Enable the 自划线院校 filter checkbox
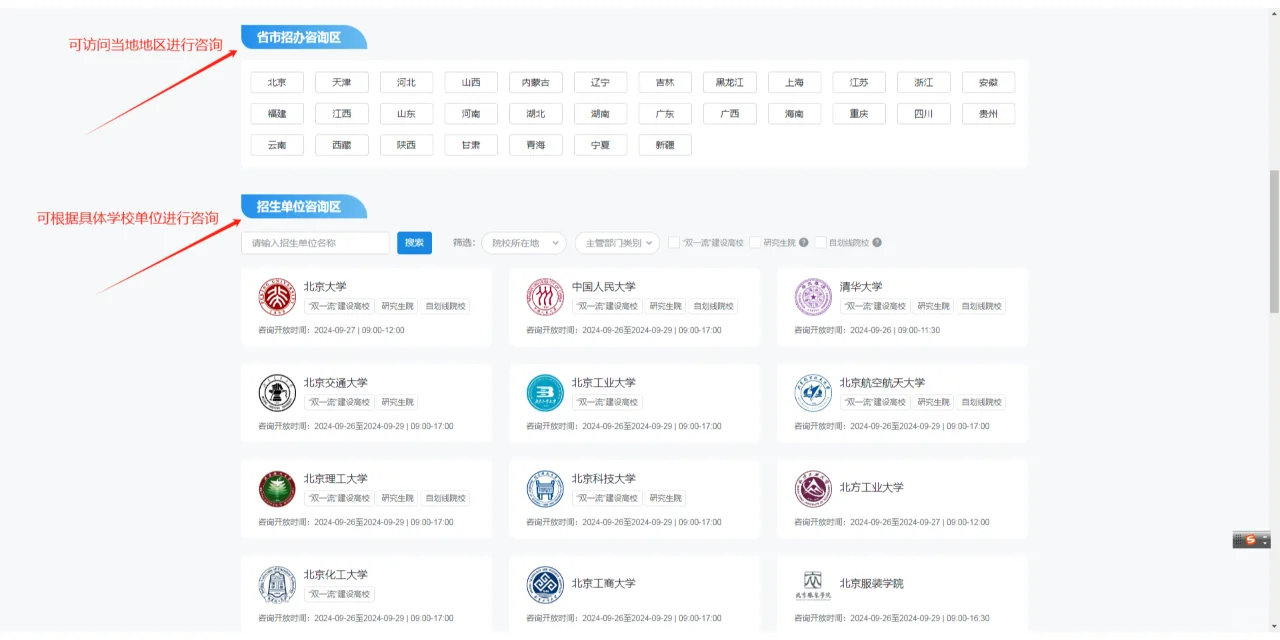Screen dimensions: 1280x640 pyautogui.click(x=823, y=242)
